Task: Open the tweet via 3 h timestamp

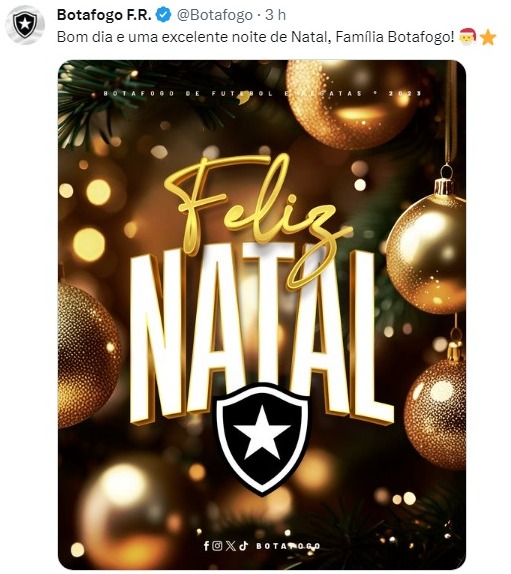Action: [275, 15]
